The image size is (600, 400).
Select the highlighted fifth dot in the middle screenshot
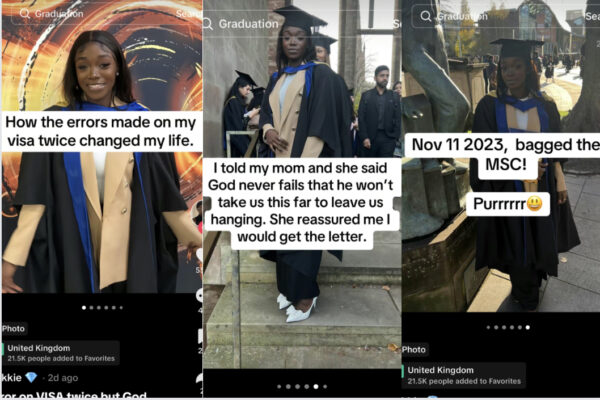click(x=316, y=387)
